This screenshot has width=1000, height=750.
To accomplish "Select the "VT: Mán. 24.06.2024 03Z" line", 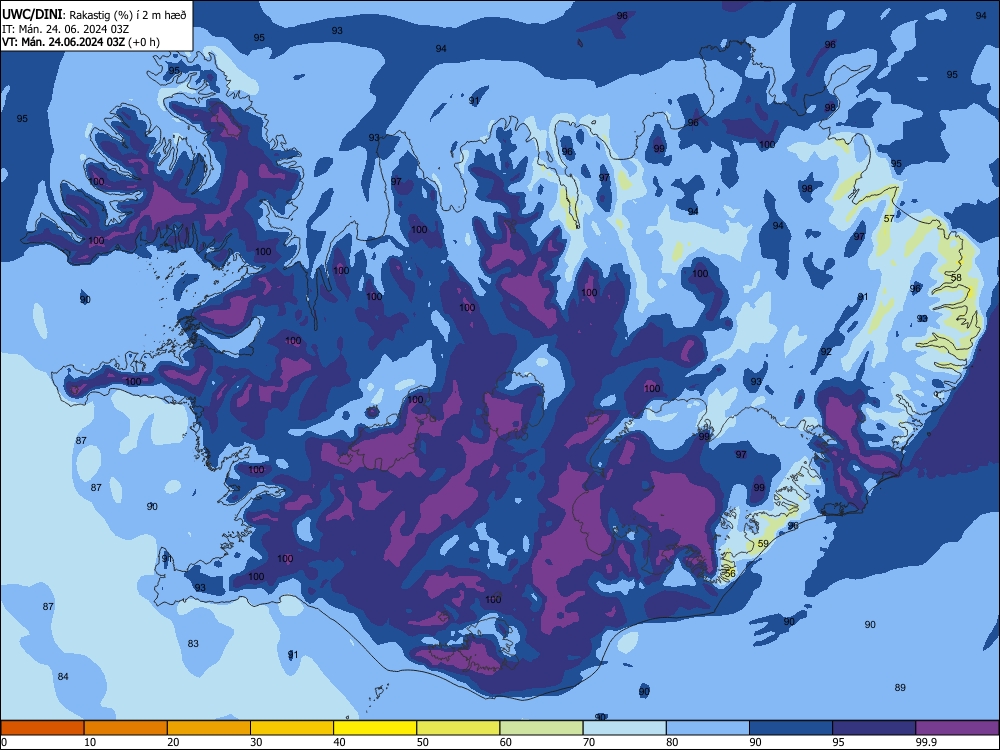I will [x=64, y=42].
